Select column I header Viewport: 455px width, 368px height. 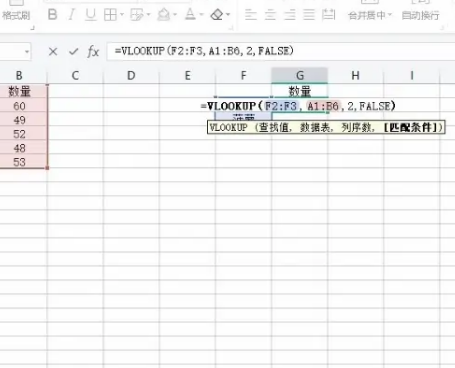[412, 76]
